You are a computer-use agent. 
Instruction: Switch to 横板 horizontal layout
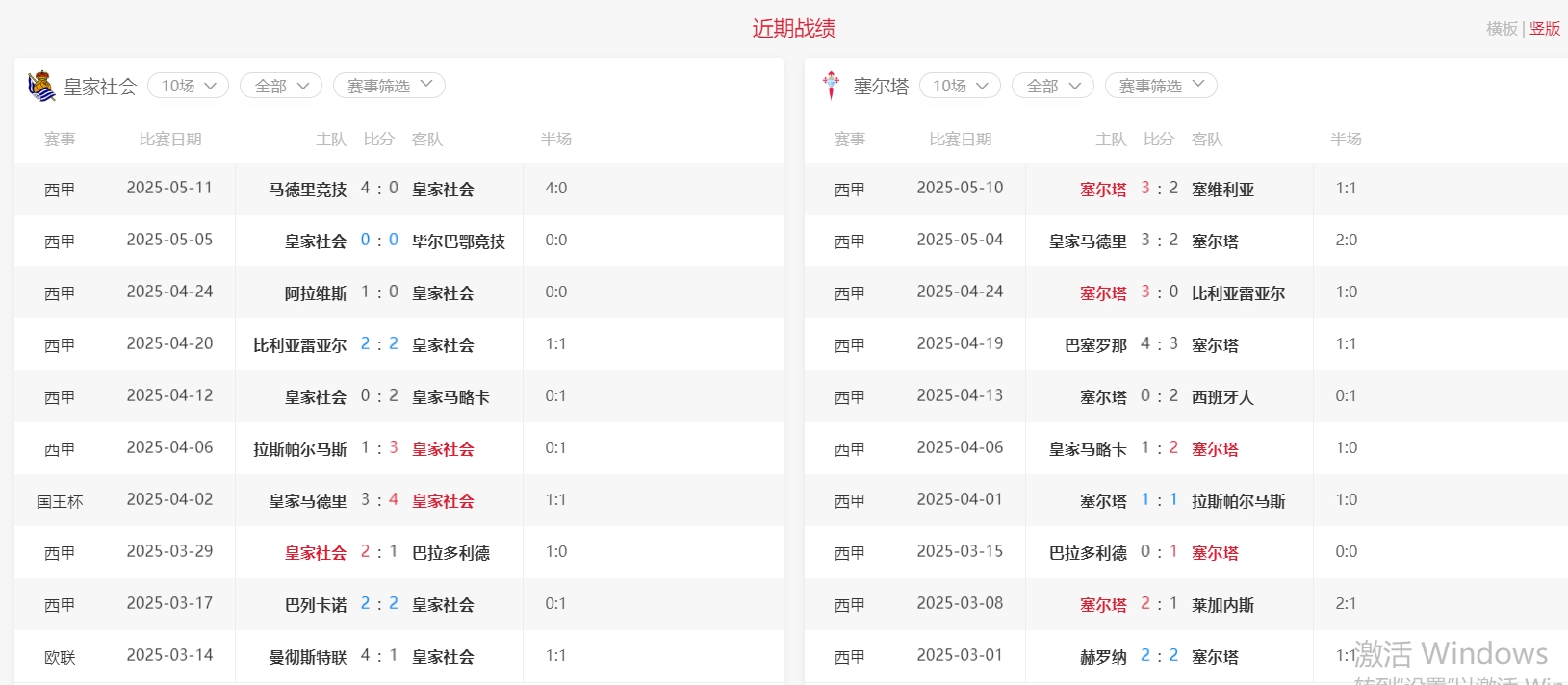click(1501, 29)
